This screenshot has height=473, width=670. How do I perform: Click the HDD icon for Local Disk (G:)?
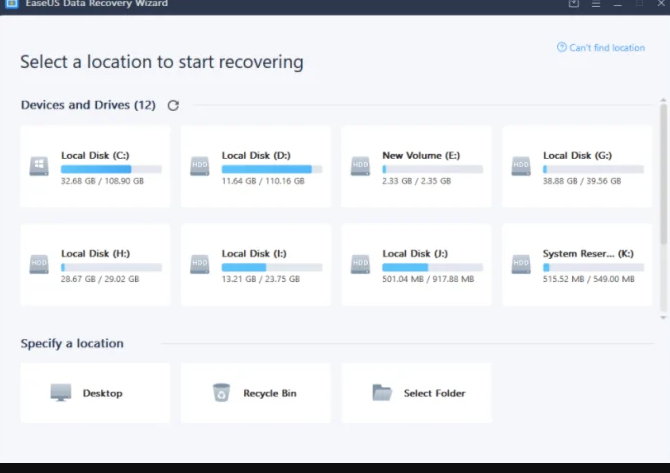[521, 166]
